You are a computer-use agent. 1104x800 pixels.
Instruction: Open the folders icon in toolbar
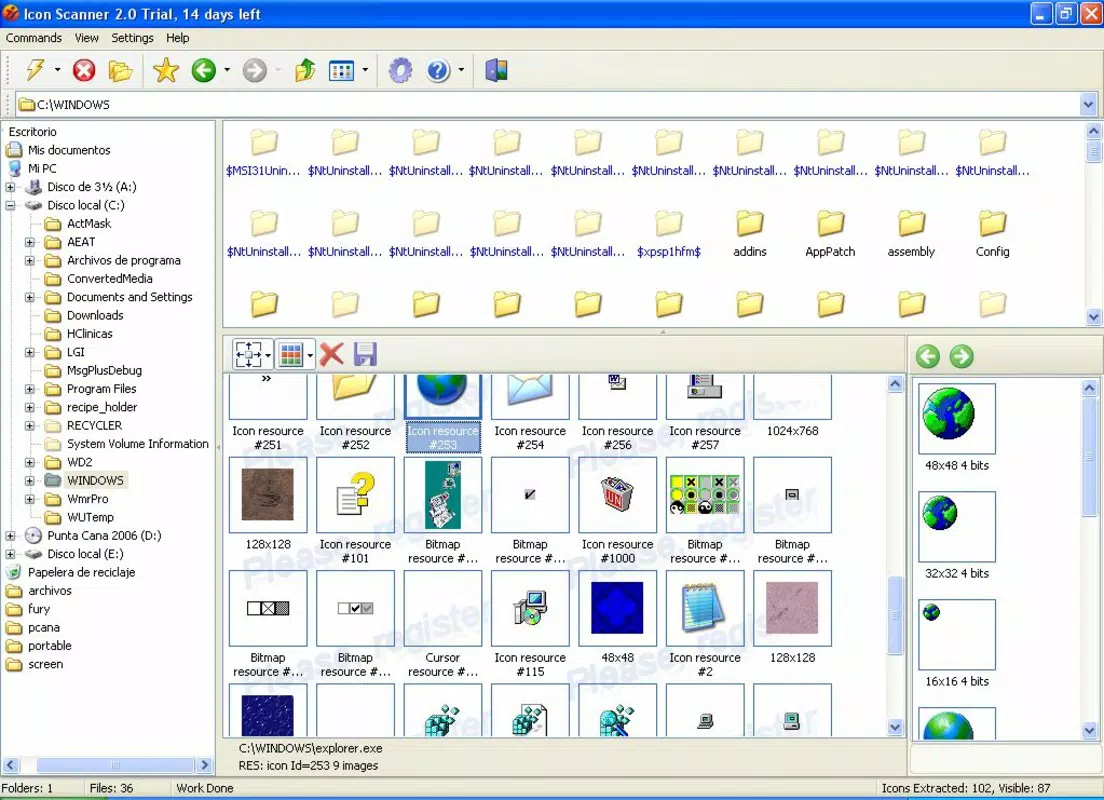(x=120, y=70)
